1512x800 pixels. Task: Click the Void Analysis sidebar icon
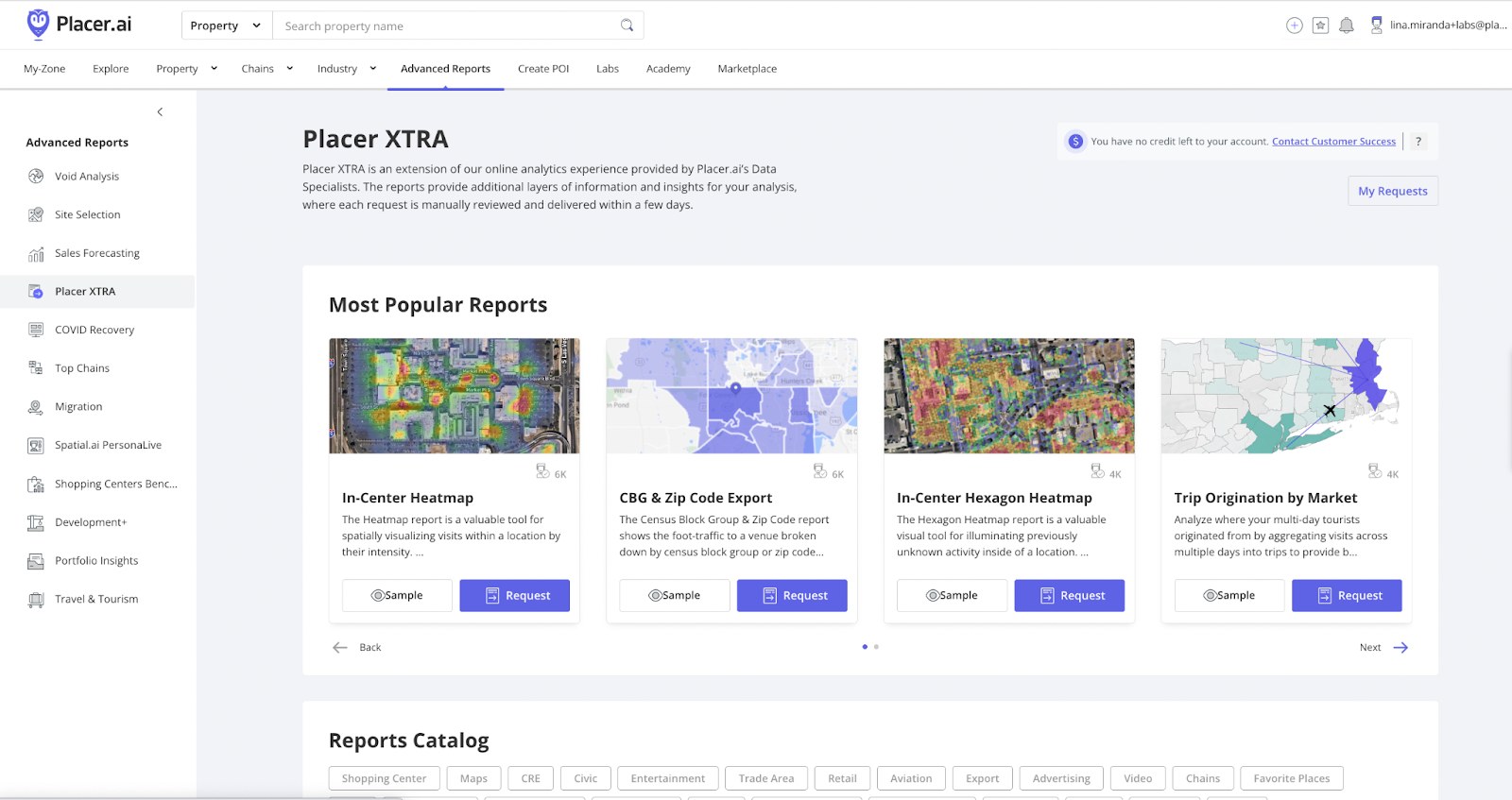pyautogui.click(x=36, y=177)
